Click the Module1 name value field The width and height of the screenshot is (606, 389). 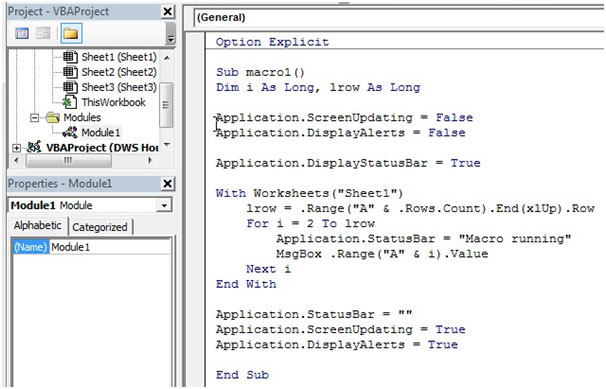pos(110,247)
